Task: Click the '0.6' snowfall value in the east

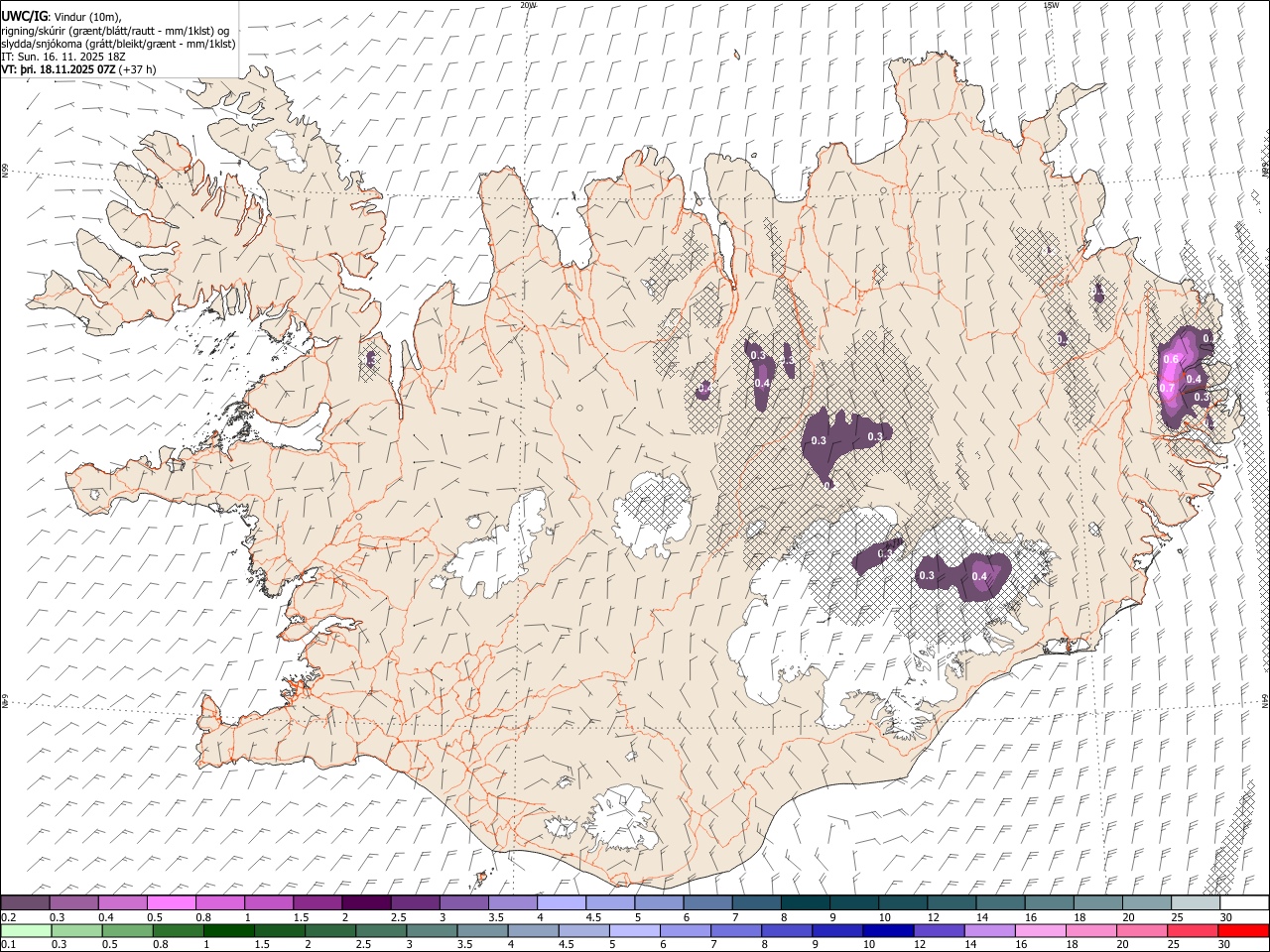Action: coord(1171,359)
